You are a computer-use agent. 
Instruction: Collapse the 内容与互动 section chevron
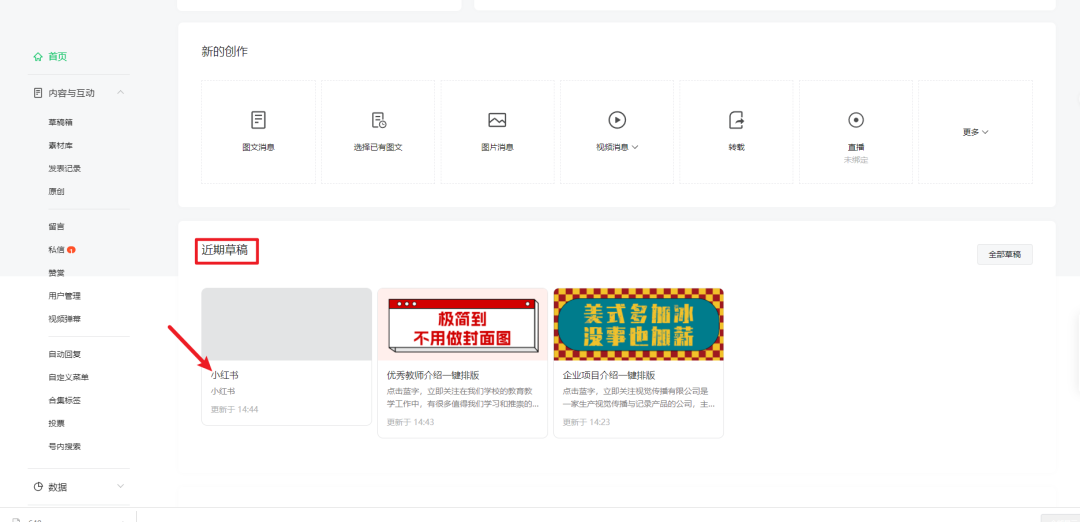point(121,92)
